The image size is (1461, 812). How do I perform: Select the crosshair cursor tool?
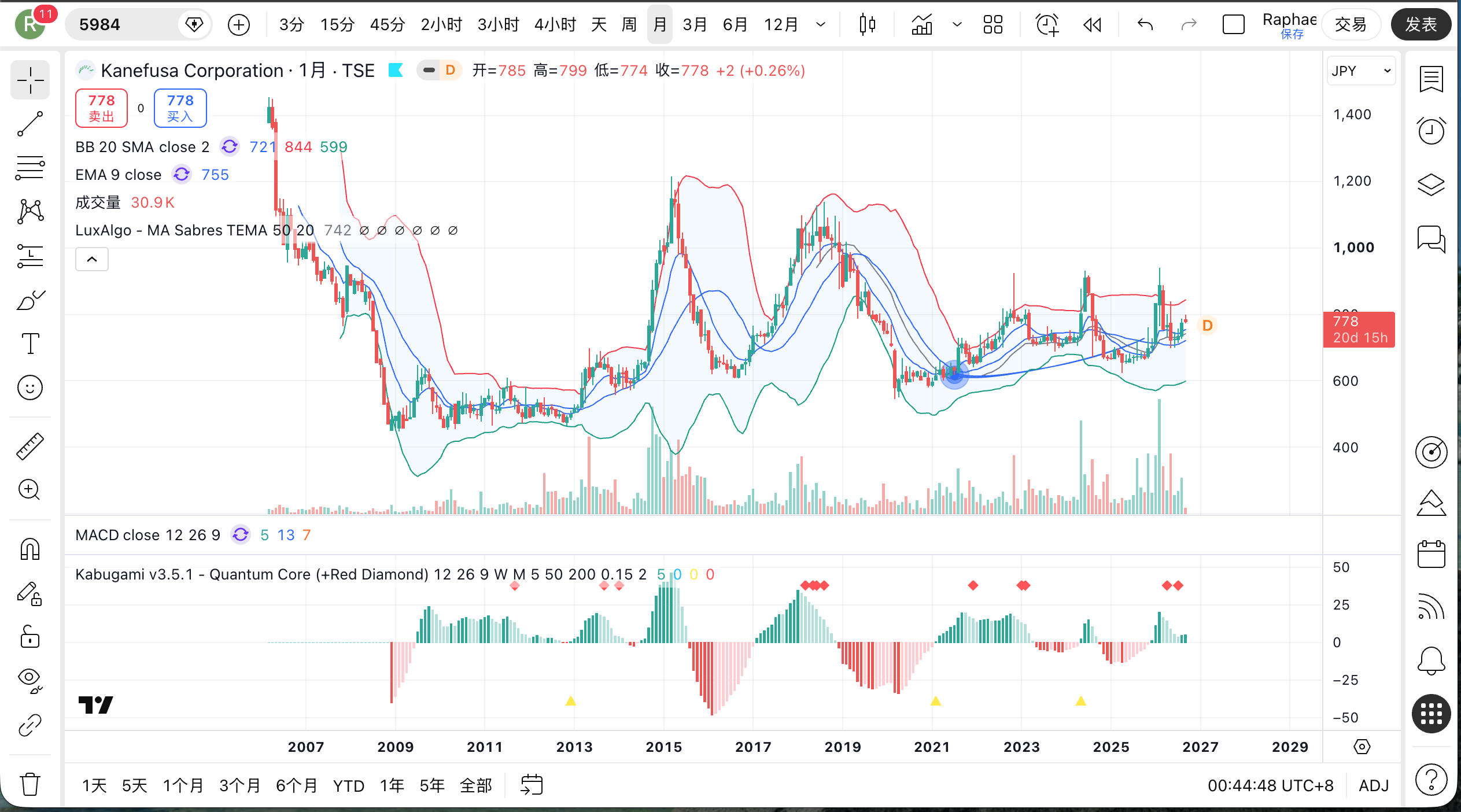click(x=30, y=80)
